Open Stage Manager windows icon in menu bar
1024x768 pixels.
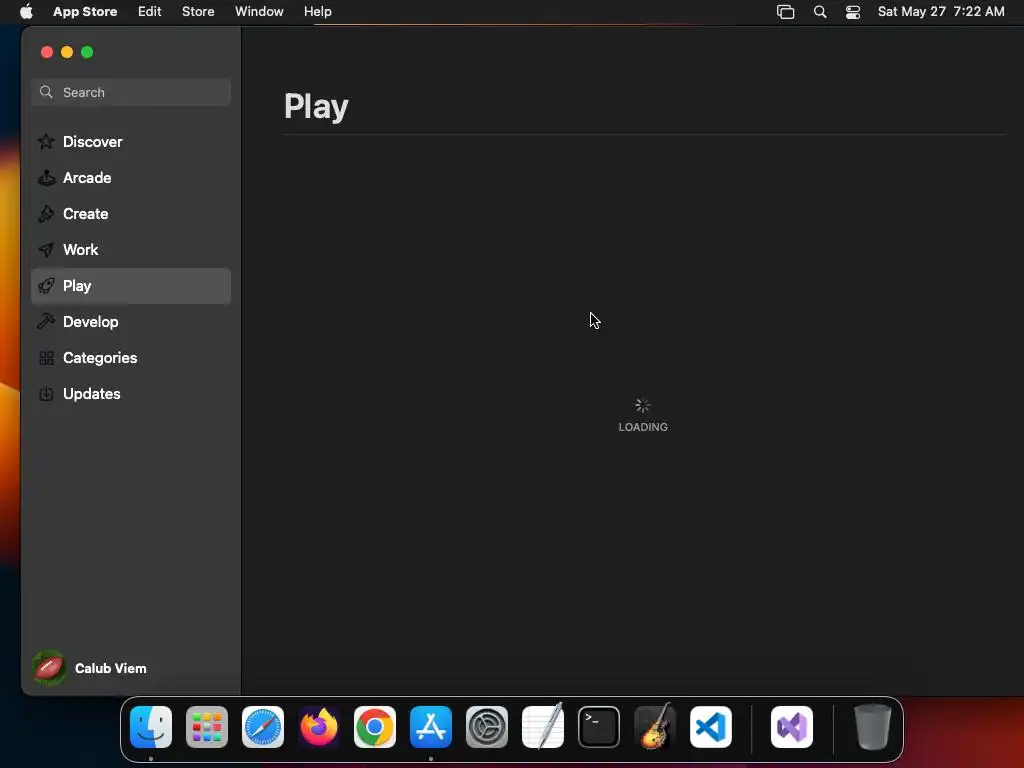click(x=786, y=12)
